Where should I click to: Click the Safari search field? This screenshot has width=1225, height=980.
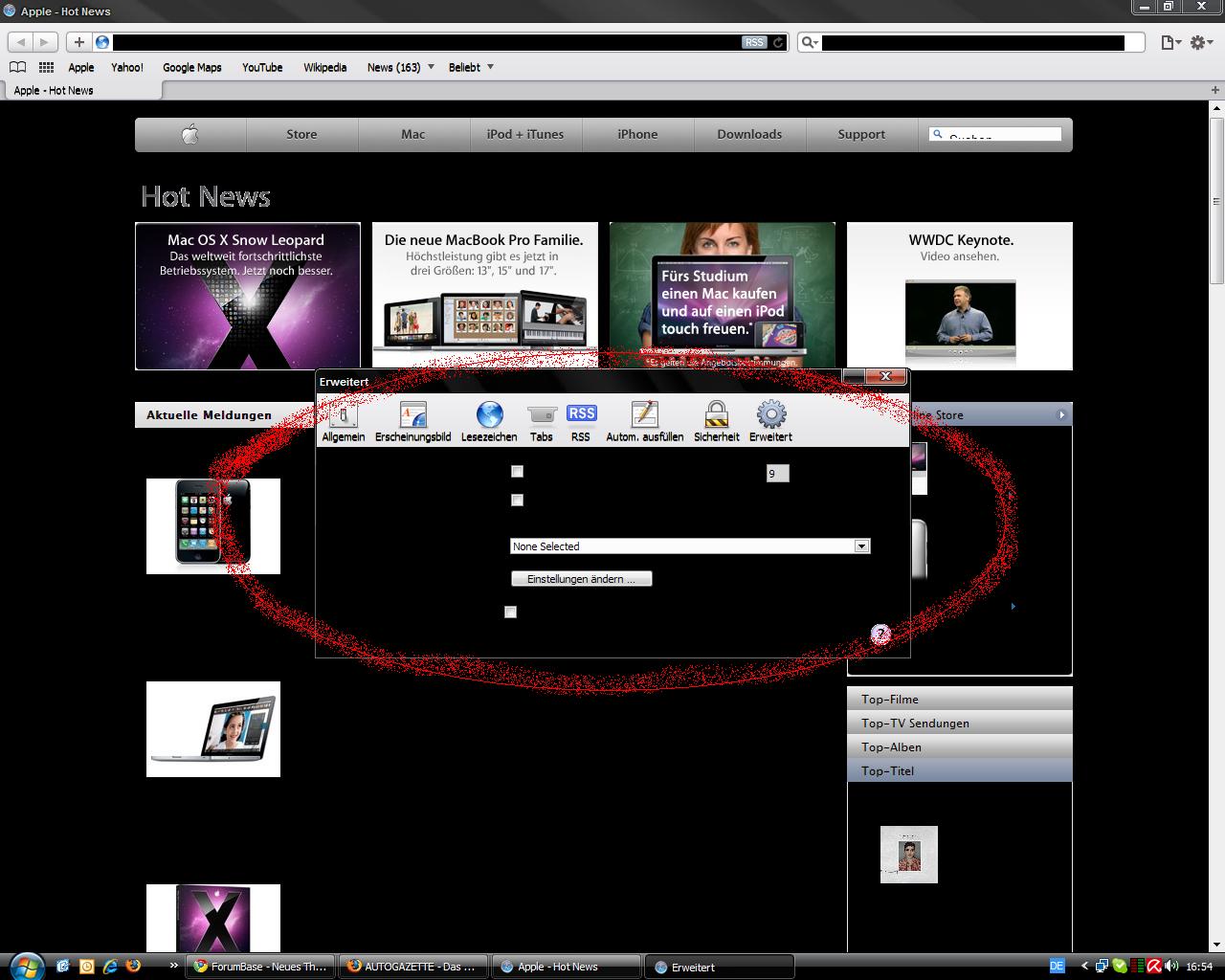click(x=971, y=42)
